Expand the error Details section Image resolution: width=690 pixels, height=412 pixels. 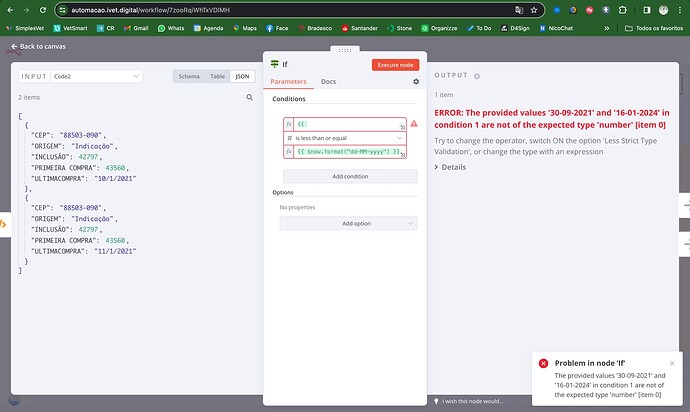[x=450, y=167]
